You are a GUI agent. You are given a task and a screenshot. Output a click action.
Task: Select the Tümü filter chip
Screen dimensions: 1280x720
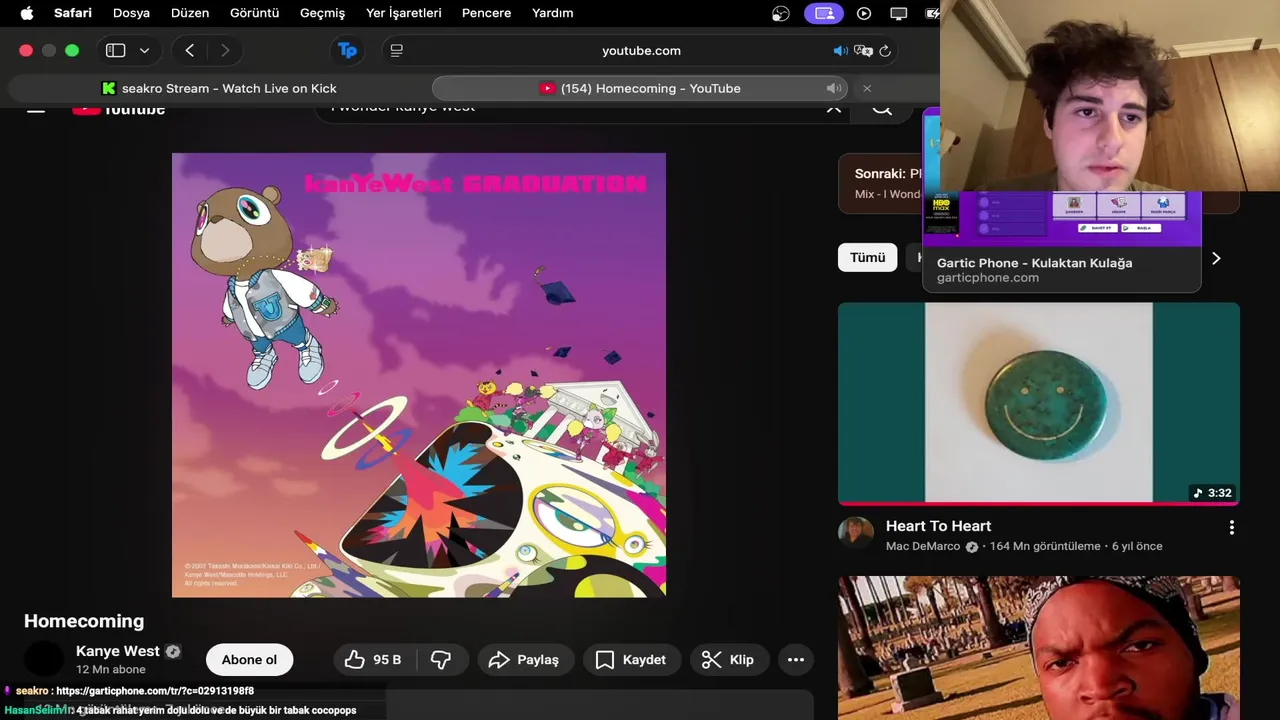click(x=867, y=258)
